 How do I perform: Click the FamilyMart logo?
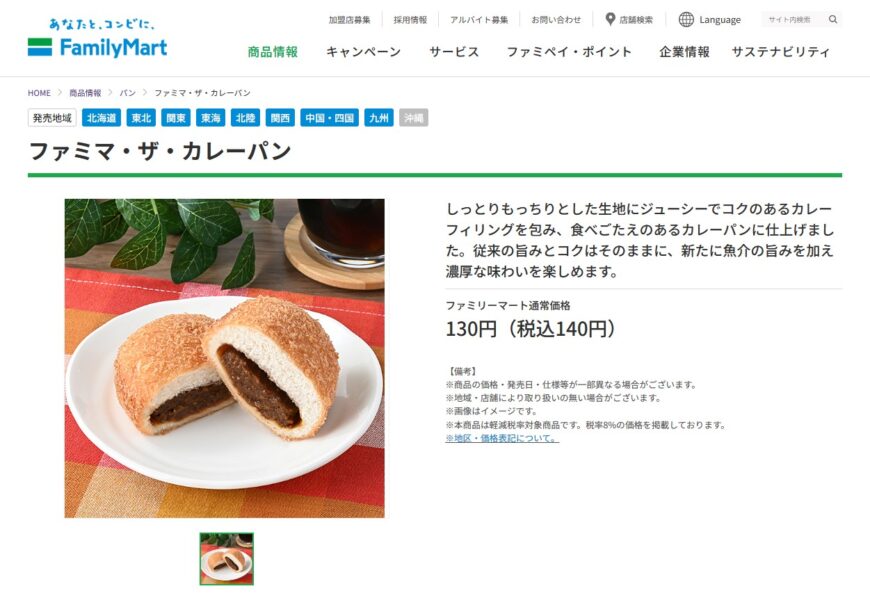point(97,39)
